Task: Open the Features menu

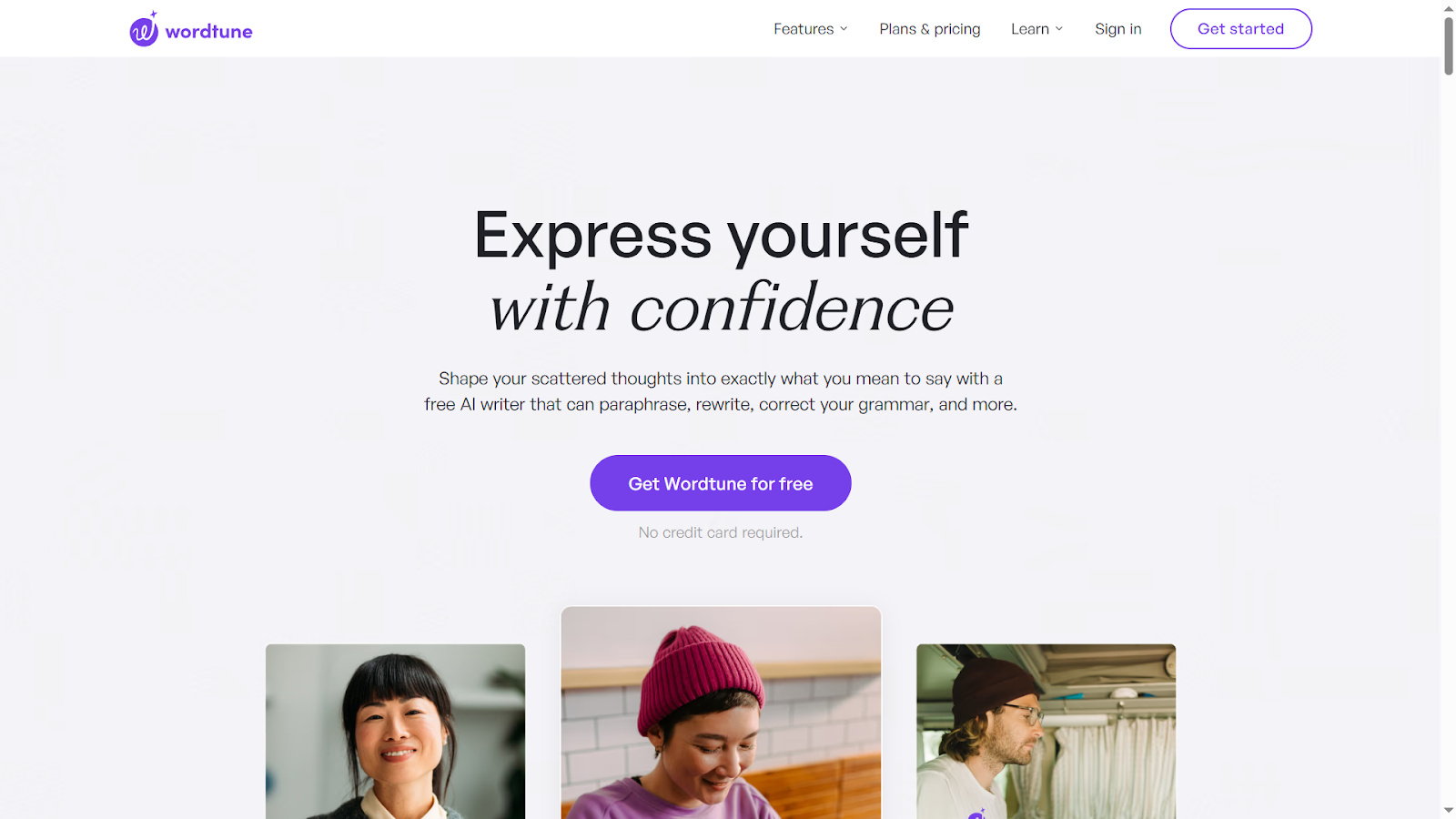Action: pos(810,29)
